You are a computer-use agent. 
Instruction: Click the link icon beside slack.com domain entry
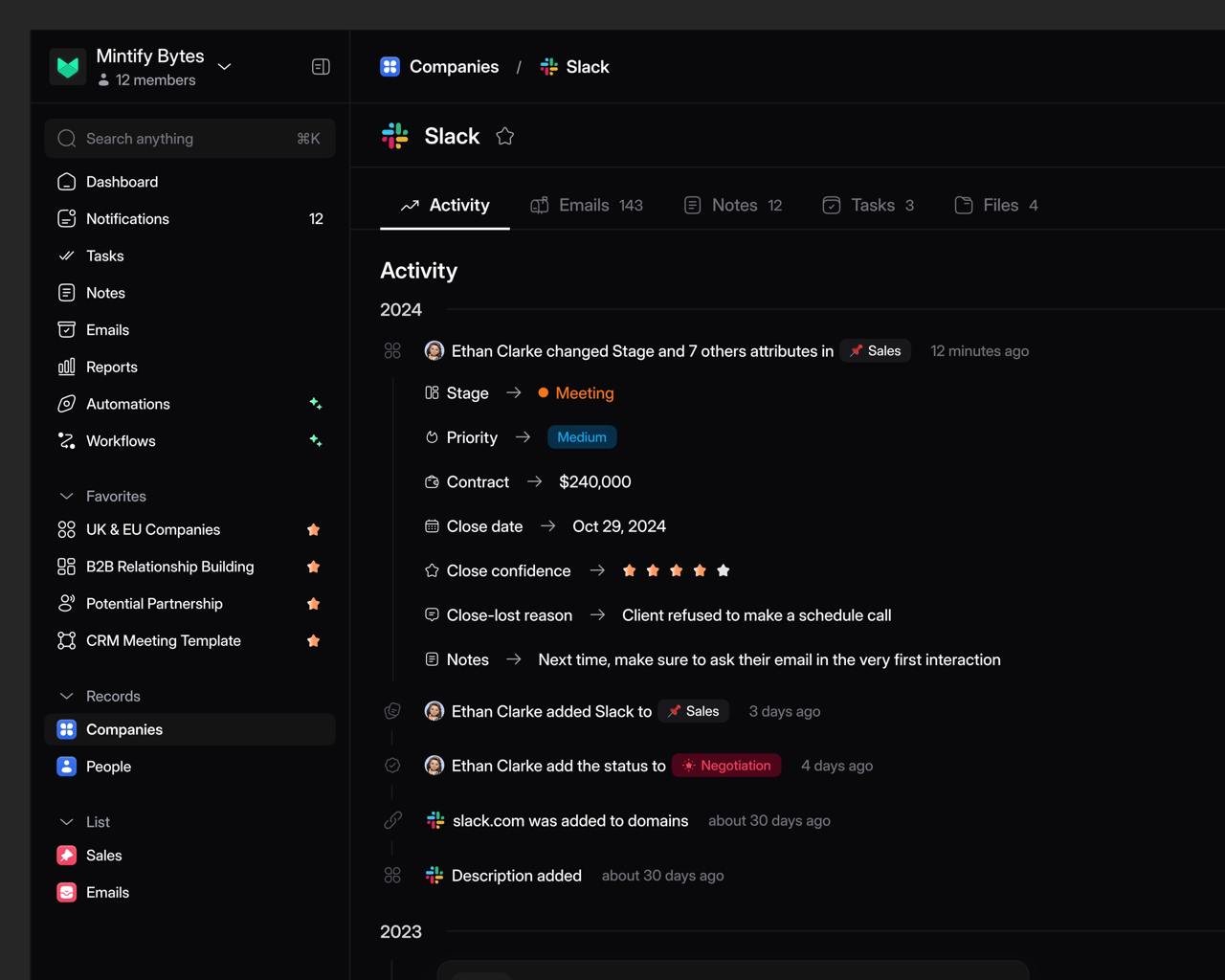[392, 820]
